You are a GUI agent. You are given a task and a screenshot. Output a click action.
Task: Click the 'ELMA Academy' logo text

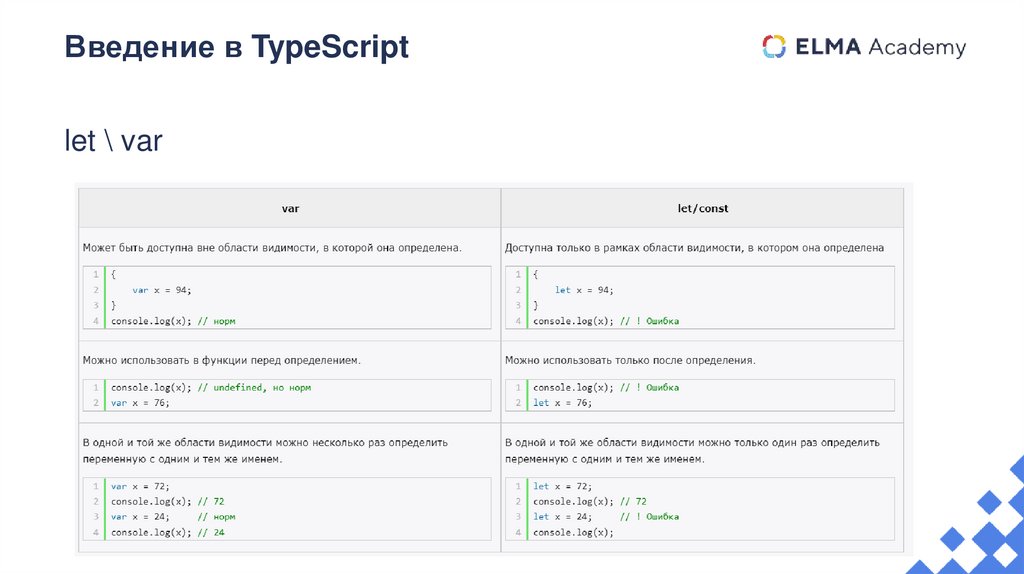pyautogui.click(x=880, y=47)
